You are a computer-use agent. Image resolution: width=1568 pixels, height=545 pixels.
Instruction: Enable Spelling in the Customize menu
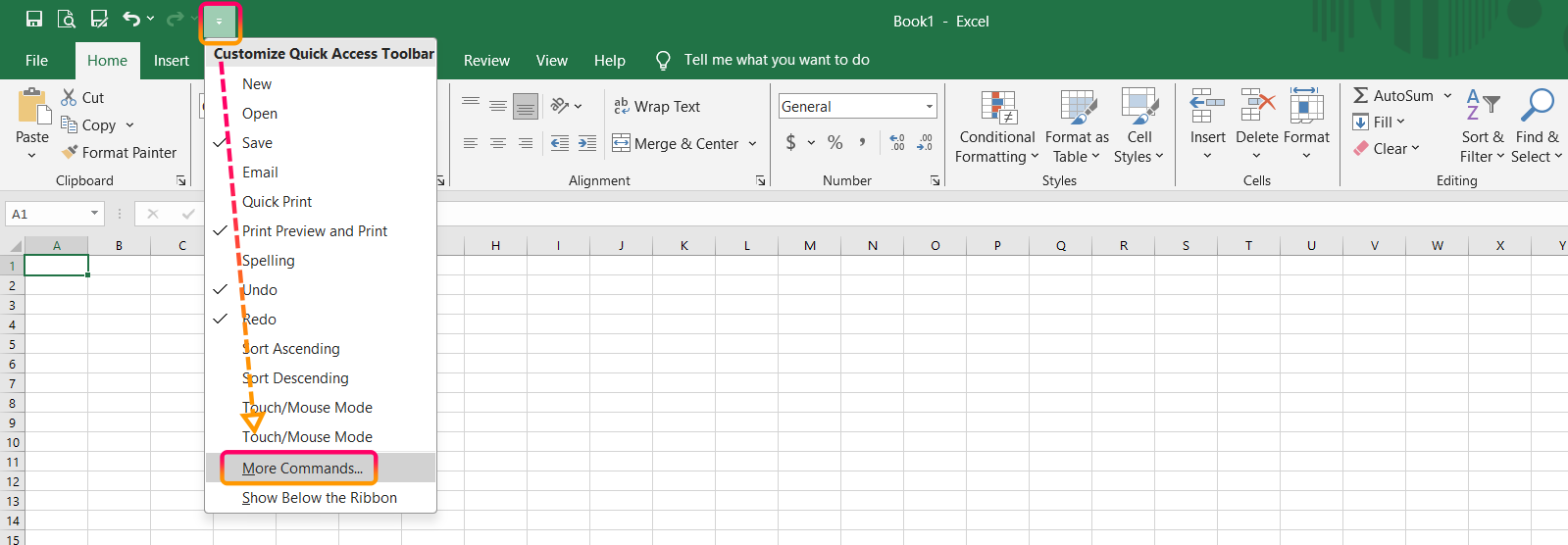[321, 261]
